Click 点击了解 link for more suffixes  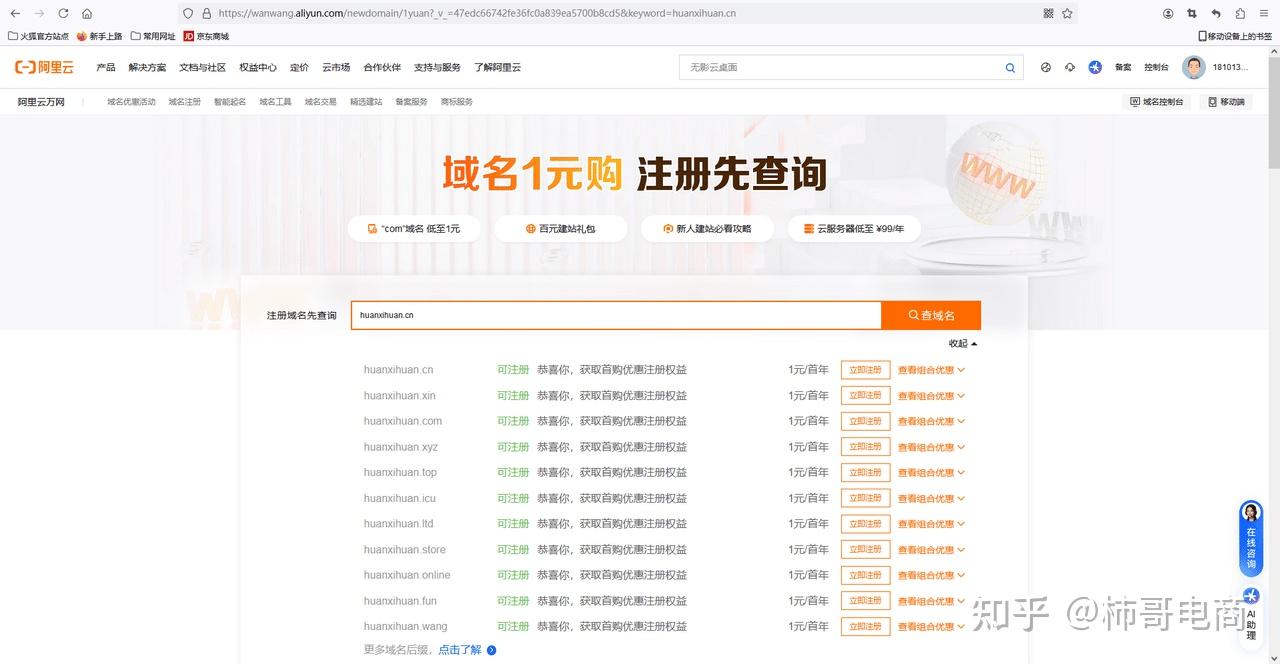coord(460,650)
